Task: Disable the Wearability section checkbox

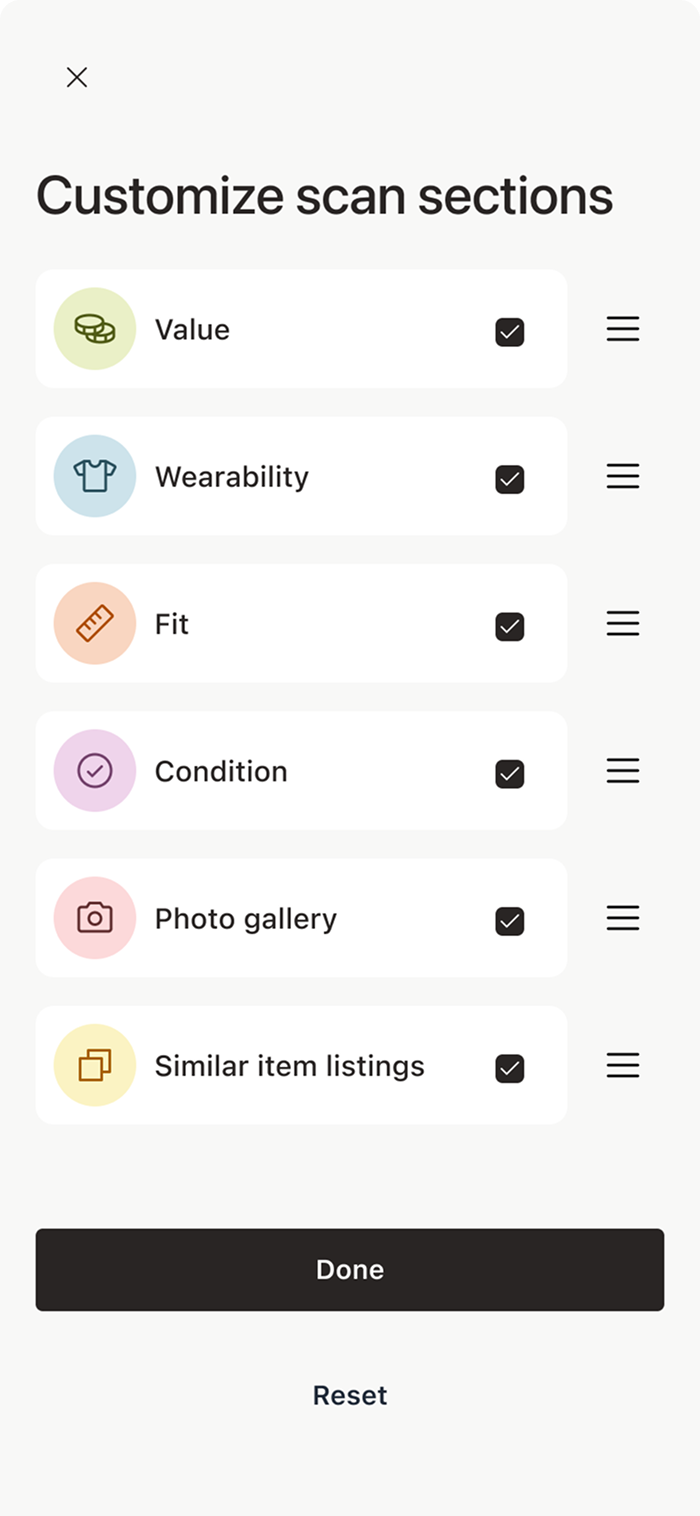Action: (510, 479)
